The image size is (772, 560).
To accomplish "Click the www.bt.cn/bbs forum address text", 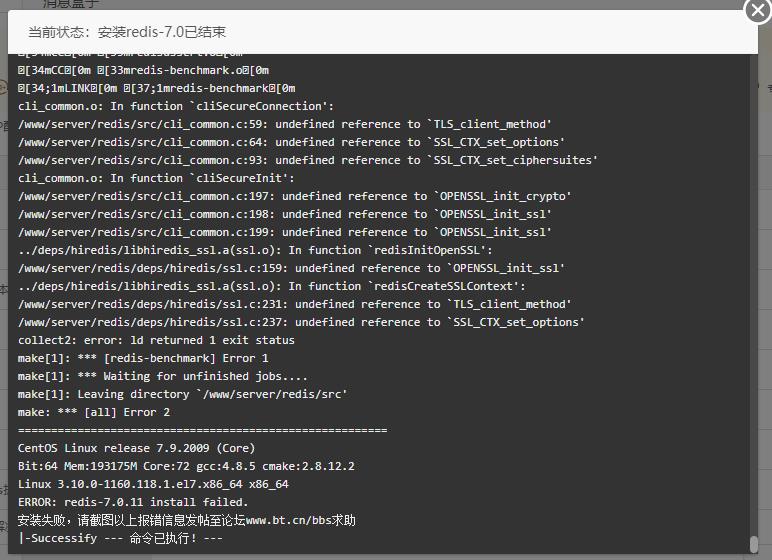I will point(288,520).
